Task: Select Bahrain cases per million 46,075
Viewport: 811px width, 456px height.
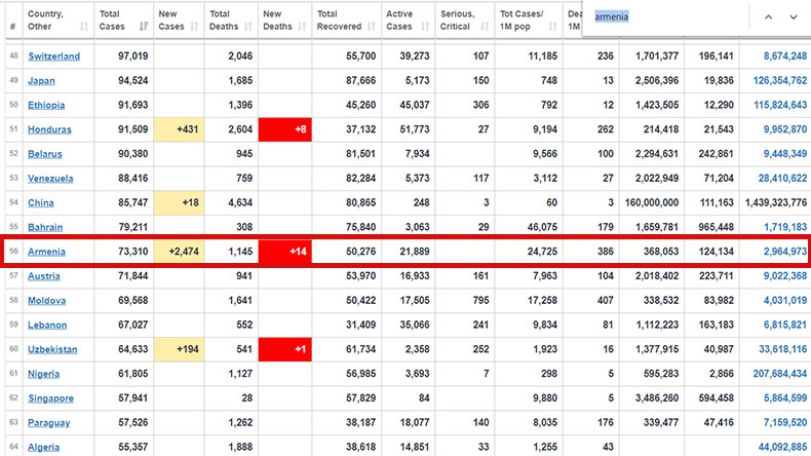Action: click(543, 227)
